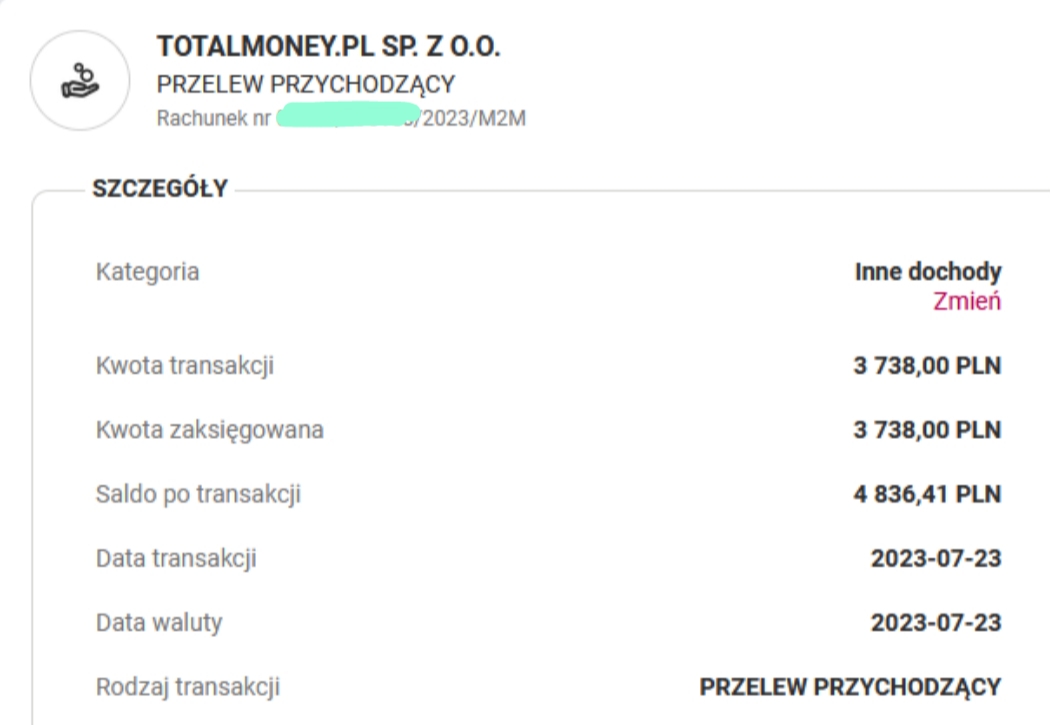This screenshot has width=1050, height=725.
Task: Select the TOTALMONEY.PL SP. Z O.O. sender title
Action: [328, 47]
